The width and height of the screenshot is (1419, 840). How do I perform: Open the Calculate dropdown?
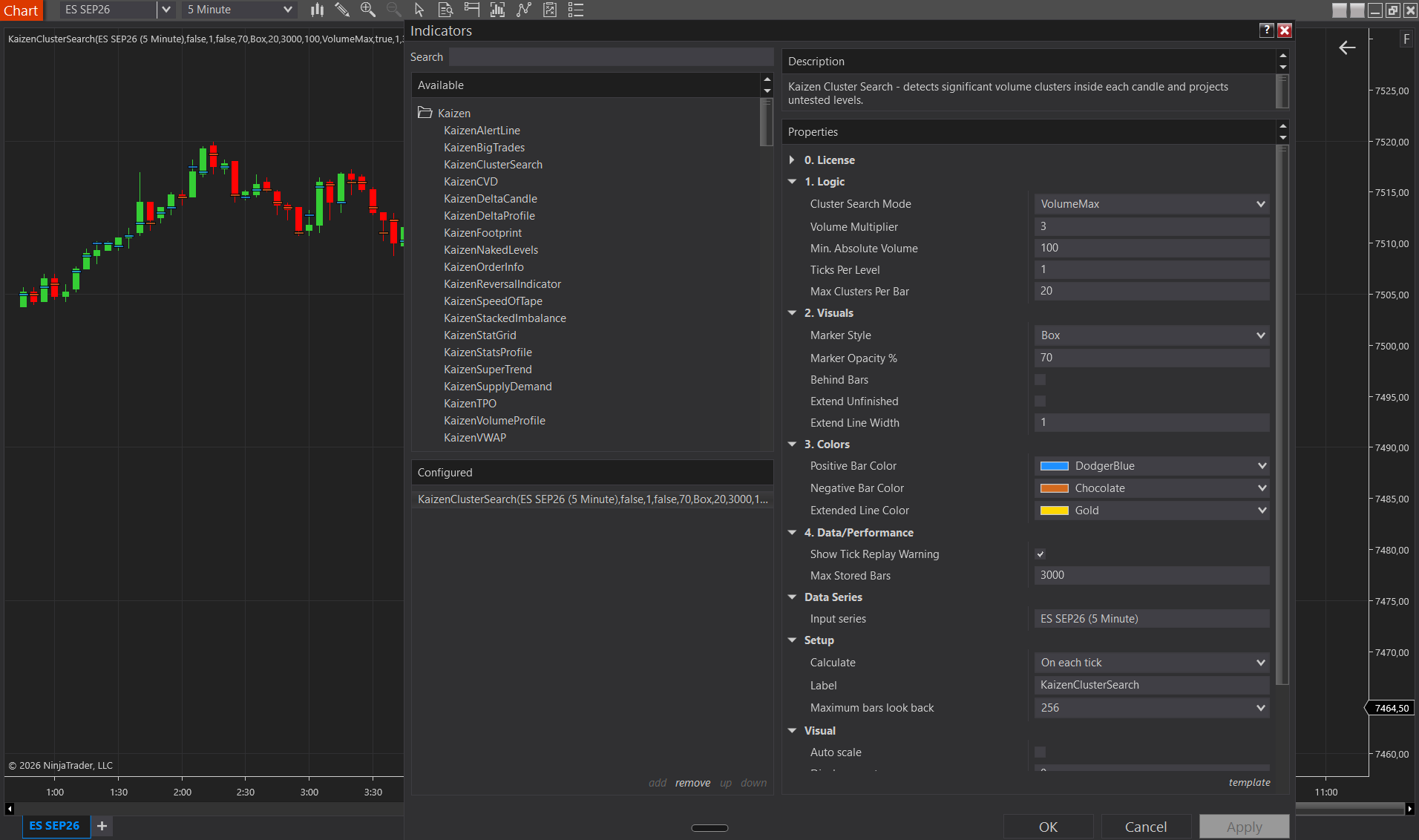tap(1152, 663)
